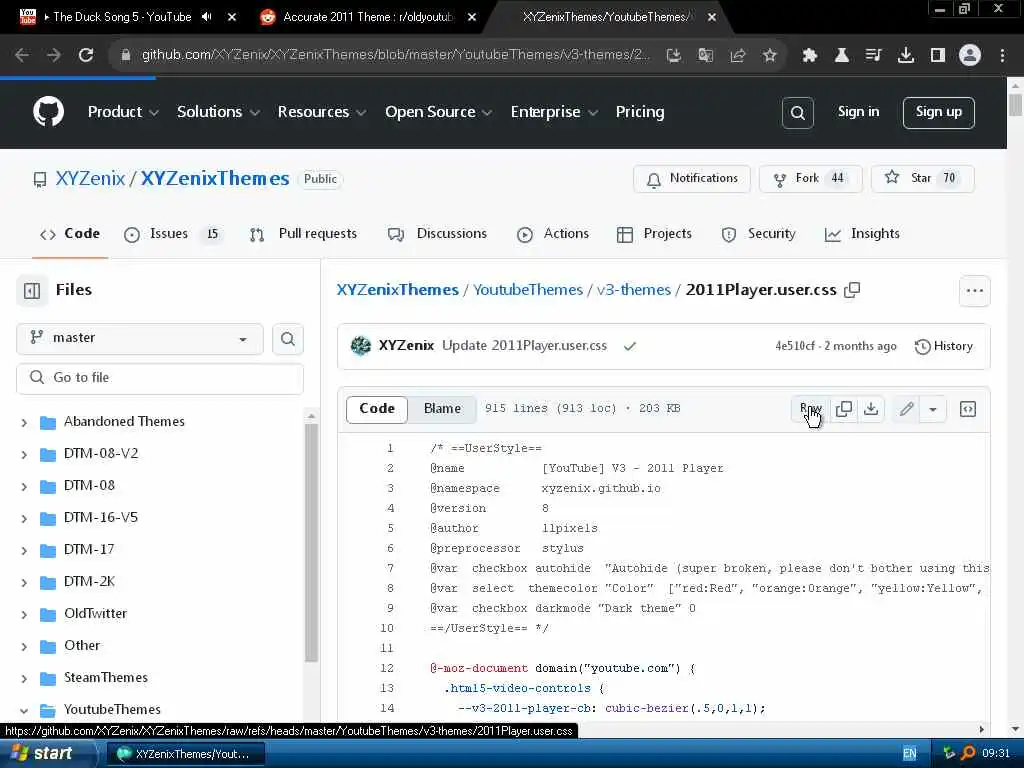Open the browser downloads icon
This screenshot has width=1024, height=768.
(906, 56)
